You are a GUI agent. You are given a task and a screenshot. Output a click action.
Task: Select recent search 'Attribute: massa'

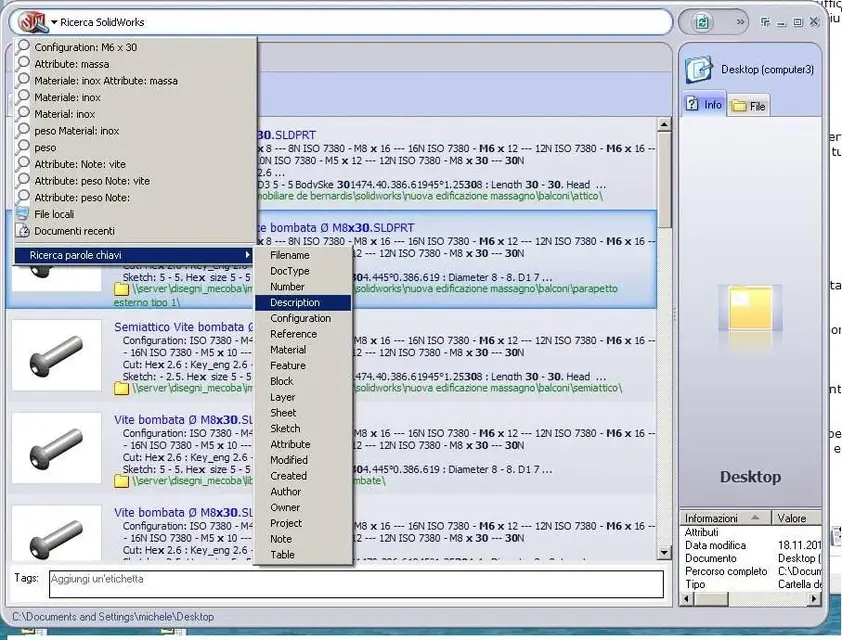(71, 64)
